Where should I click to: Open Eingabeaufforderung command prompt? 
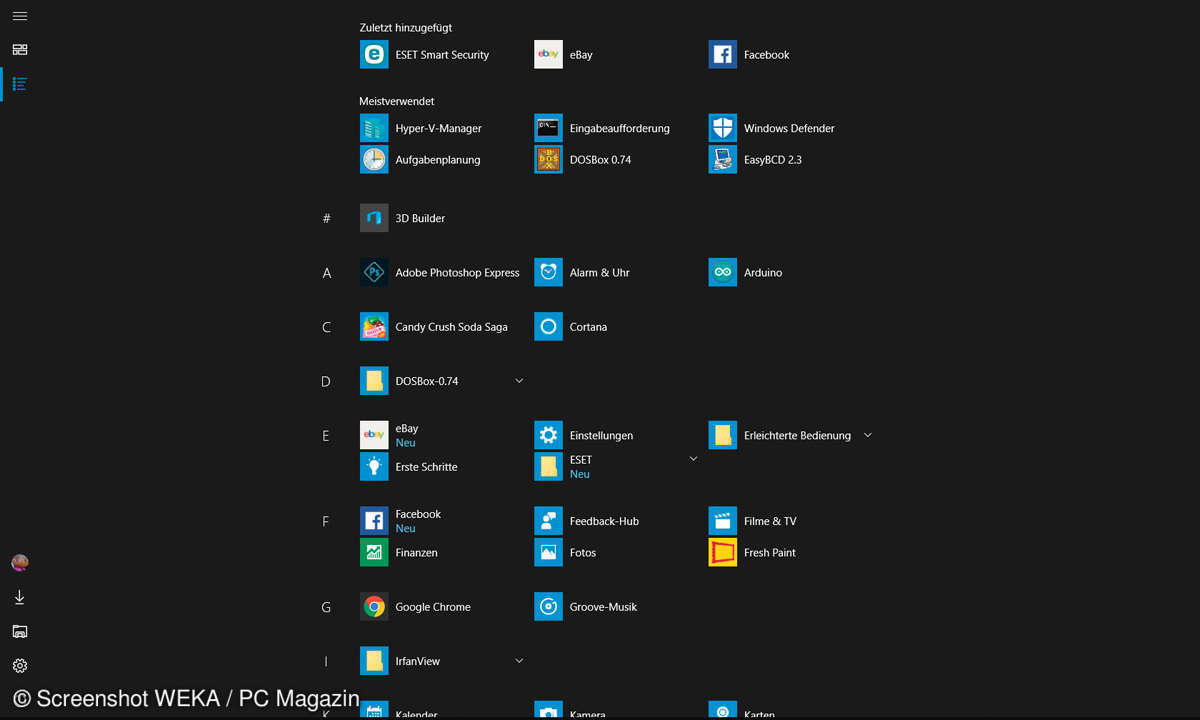(x=602, y=128)
